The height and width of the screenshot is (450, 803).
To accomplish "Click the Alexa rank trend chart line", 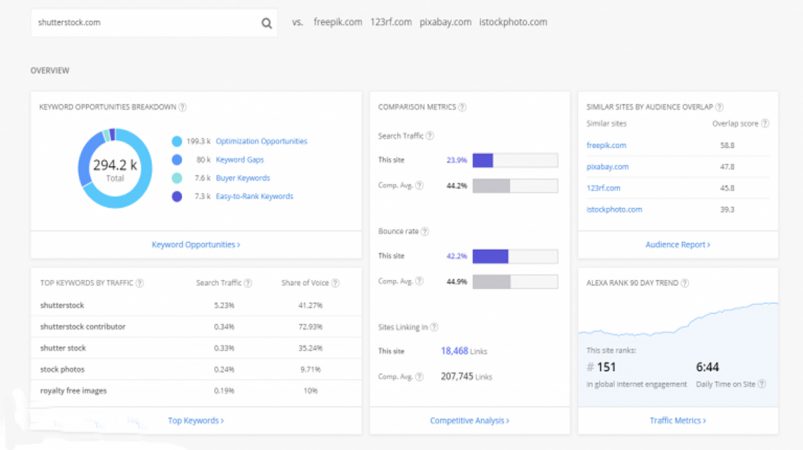I will coord(678,320).
